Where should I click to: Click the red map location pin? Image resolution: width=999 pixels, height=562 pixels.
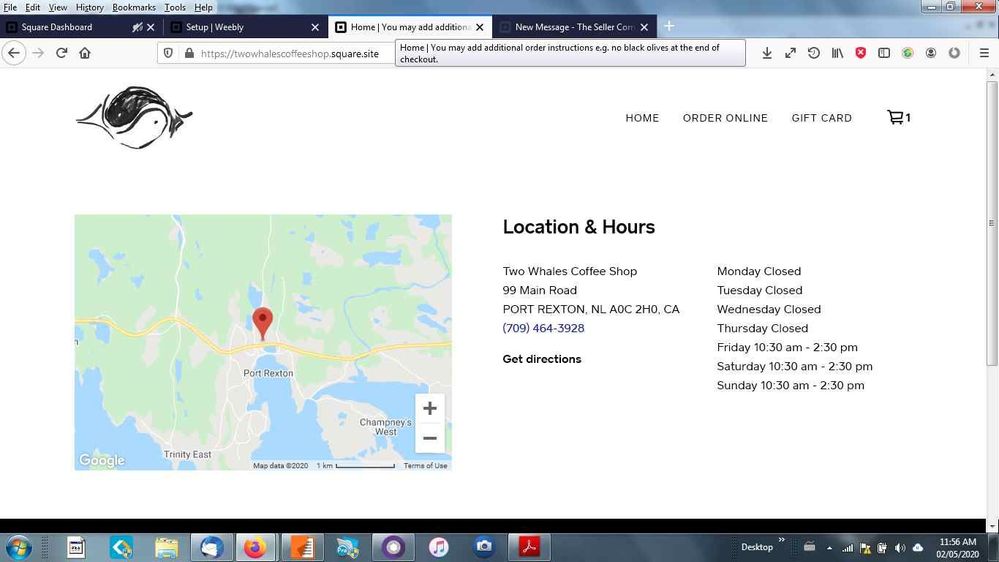[262, 322]
